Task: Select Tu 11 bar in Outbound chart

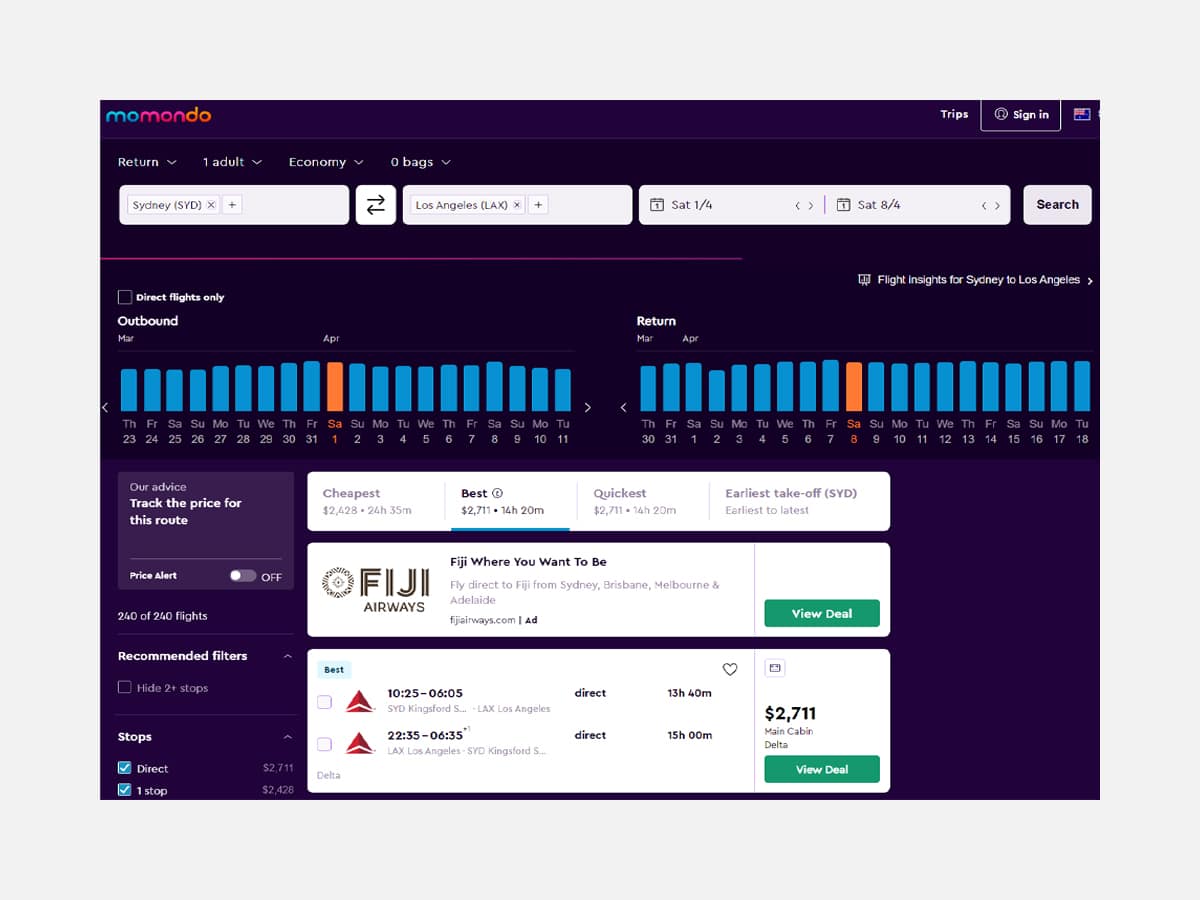Action: point(563,390)
